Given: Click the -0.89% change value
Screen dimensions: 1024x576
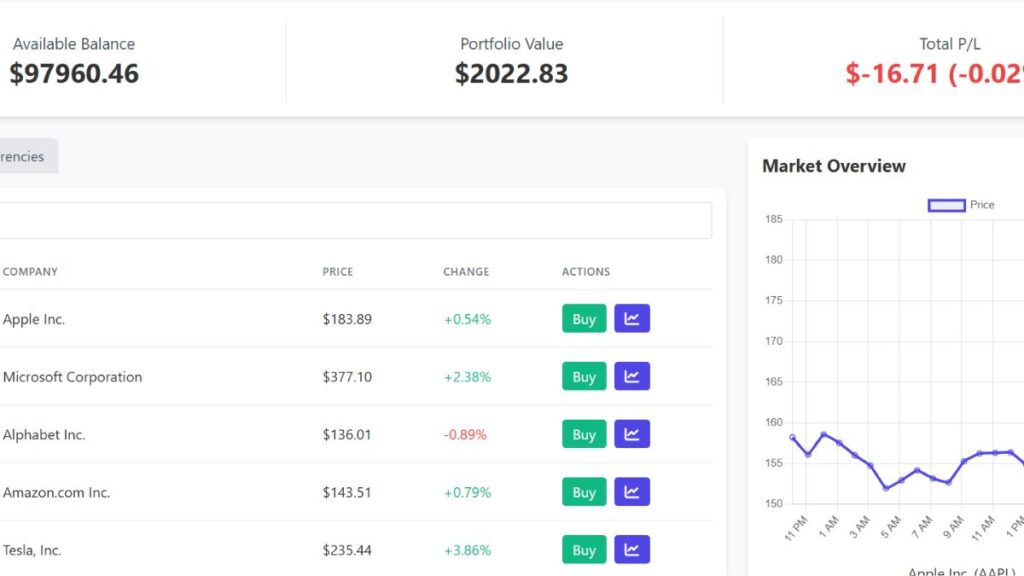Looking at the screenshot, I should click(x=465, y=434).
